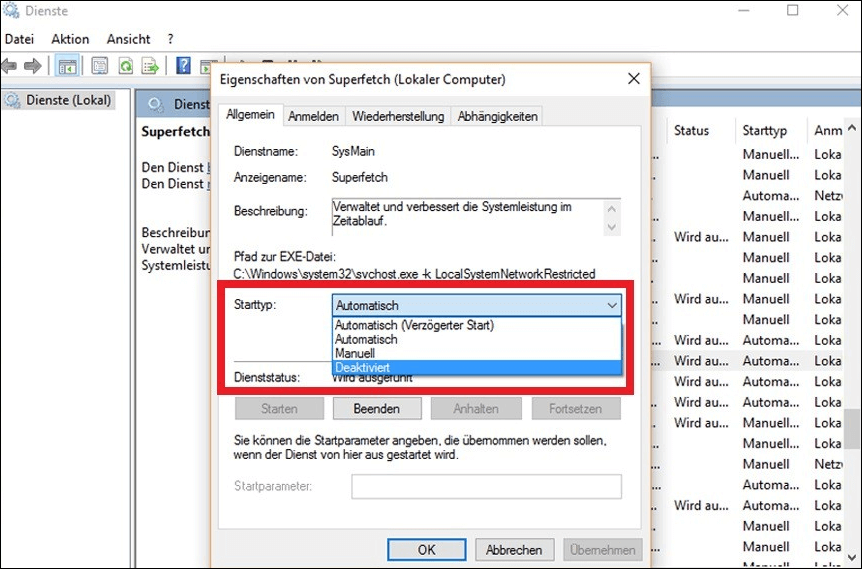This screenshot has height=569, width=862.
Task: Click the Abbrechen button
Action: [514, 549]
